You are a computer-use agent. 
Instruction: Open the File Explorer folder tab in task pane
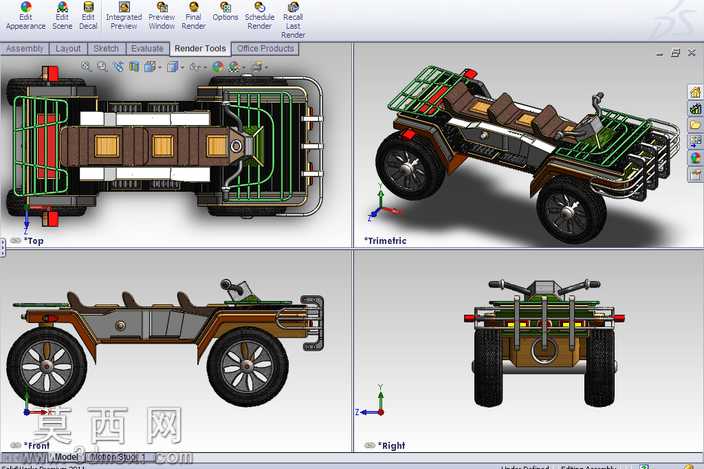pos(695,124)
